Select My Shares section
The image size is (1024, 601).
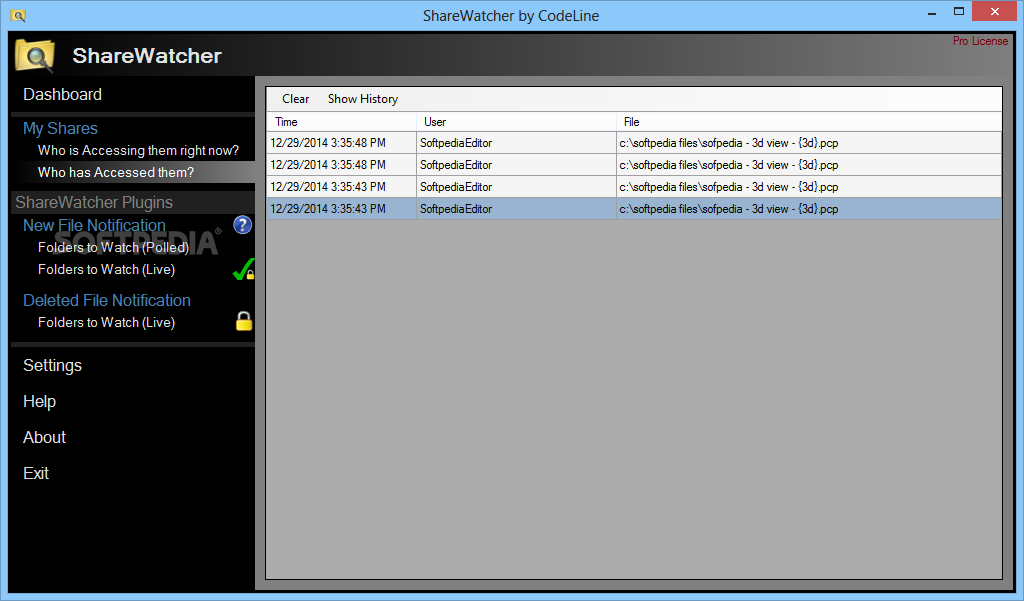click(x=60, y=128)
